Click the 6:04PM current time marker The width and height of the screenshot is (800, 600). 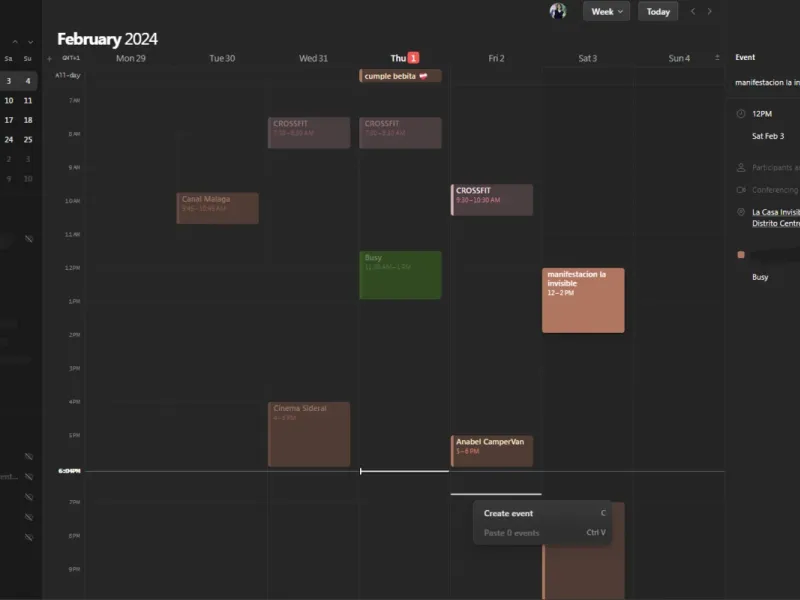[69, 471]
